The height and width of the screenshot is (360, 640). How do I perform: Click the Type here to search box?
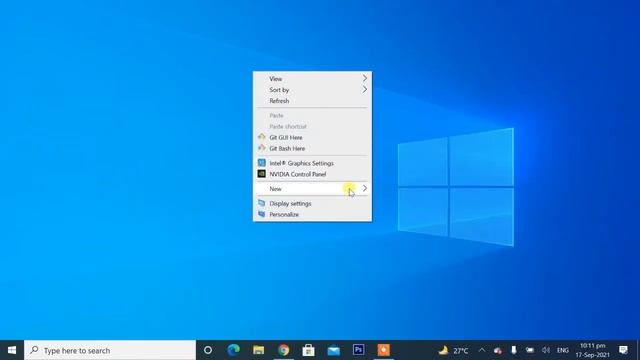tap(110, 350)
